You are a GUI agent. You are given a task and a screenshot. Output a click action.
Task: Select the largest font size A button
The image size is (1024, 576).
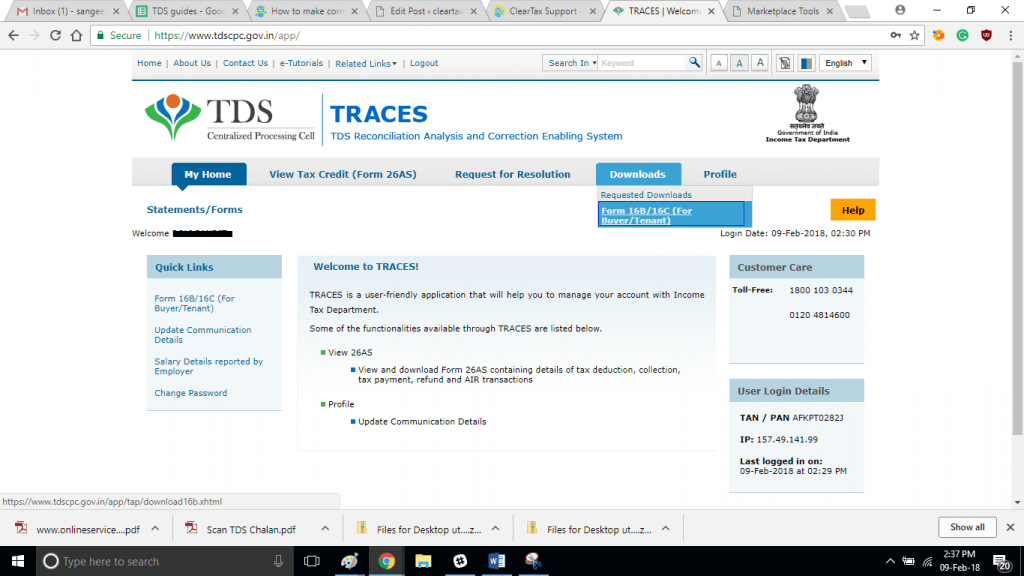click(x=760, y=63)
